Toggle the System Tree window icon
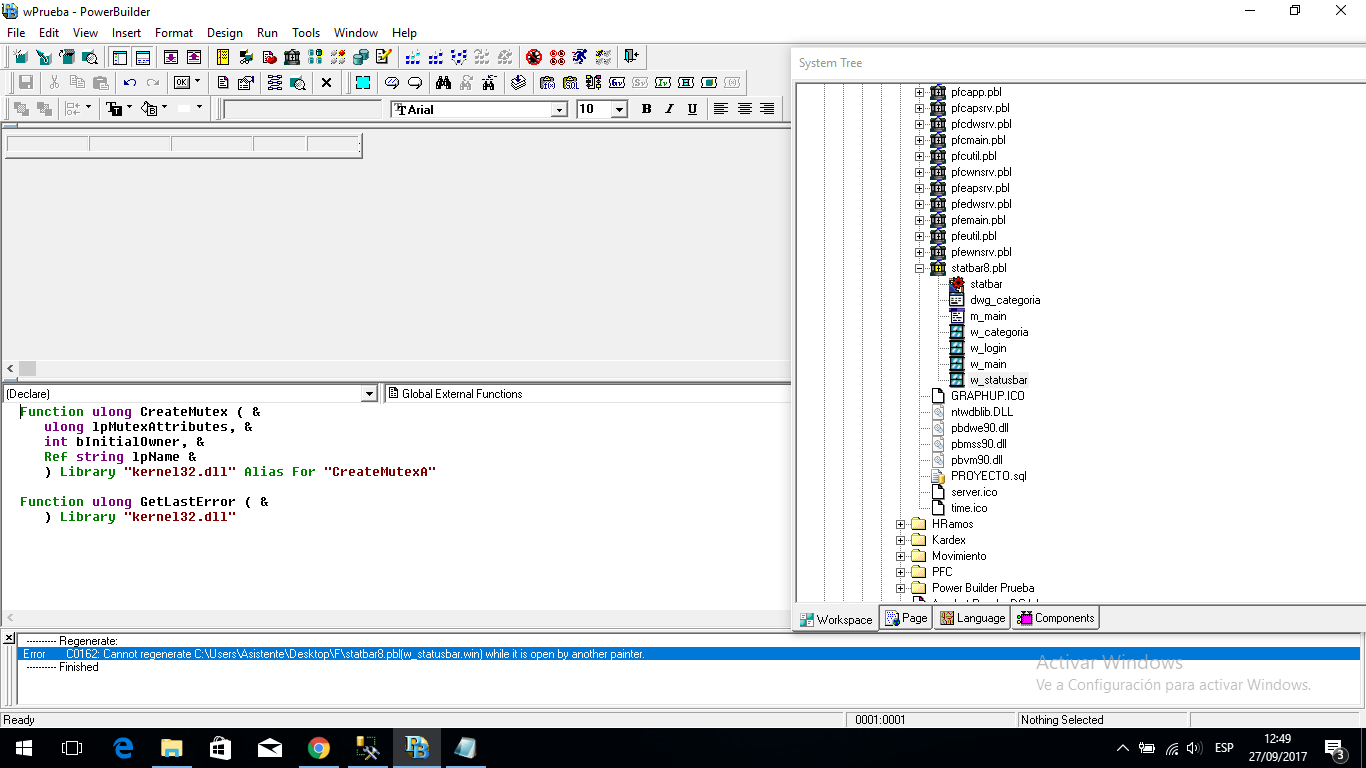 (119, 57)
